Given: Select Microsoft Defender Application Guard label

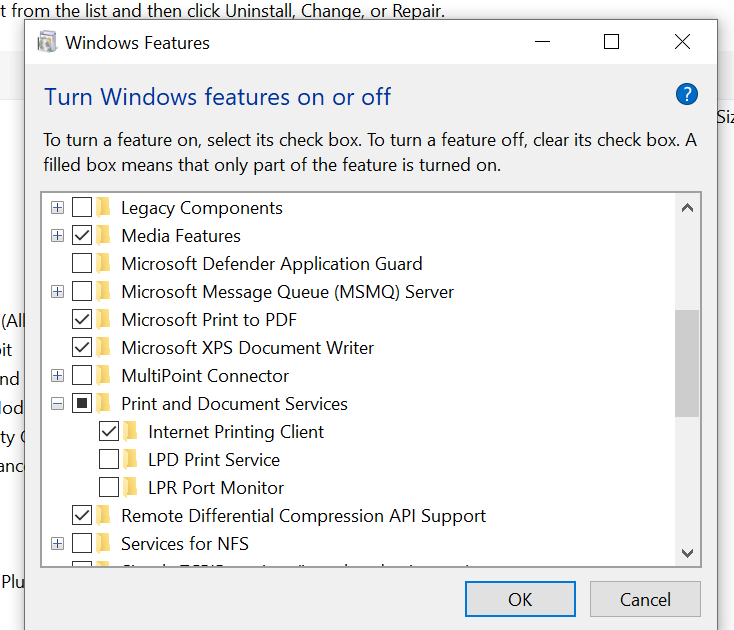Looking at the screenshot, I should pyautogui.click(x=272, y=264).
